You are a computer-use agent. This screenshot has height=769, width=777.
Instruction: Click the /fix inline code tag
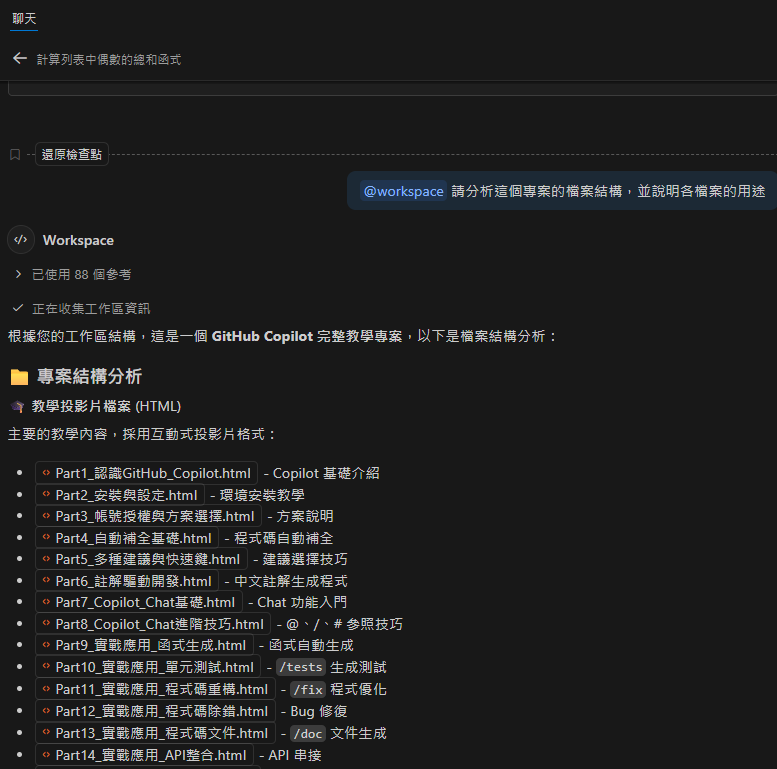308,689
